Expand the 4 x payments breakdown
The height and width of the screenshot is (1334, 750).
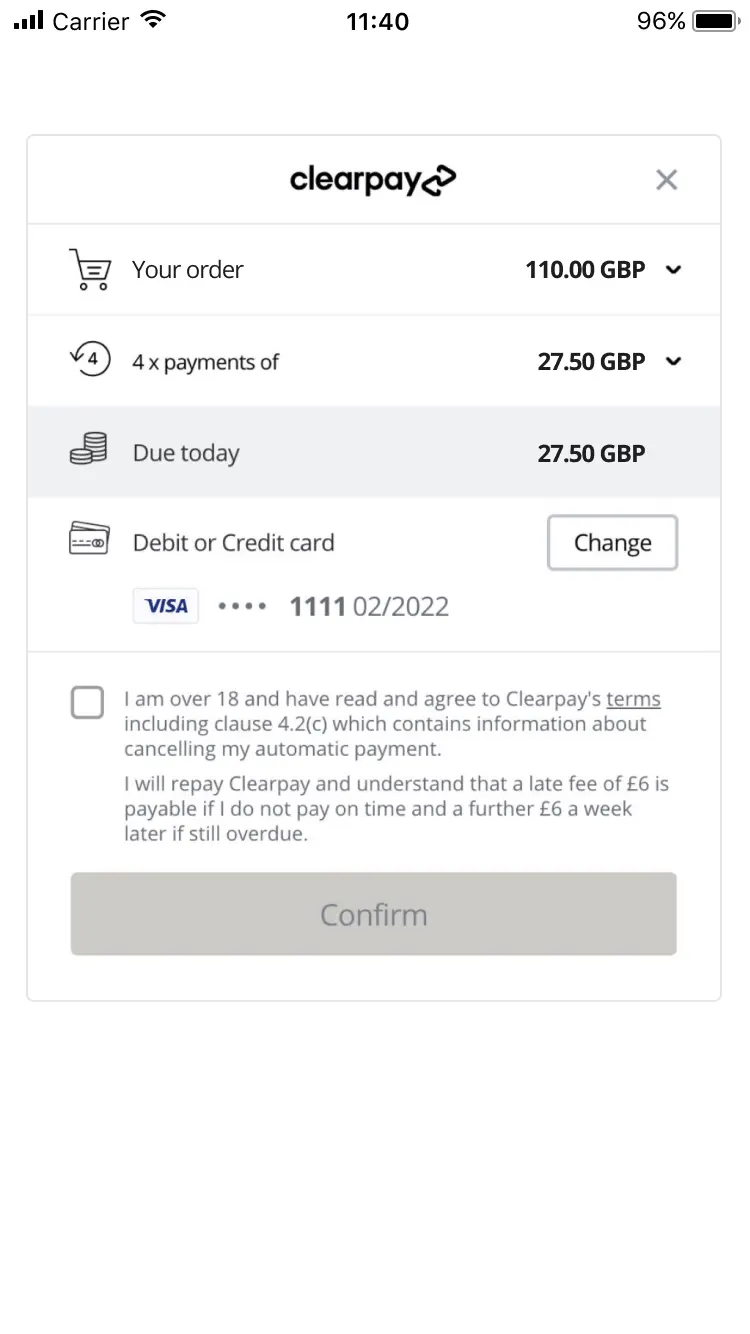click(673, 361)
